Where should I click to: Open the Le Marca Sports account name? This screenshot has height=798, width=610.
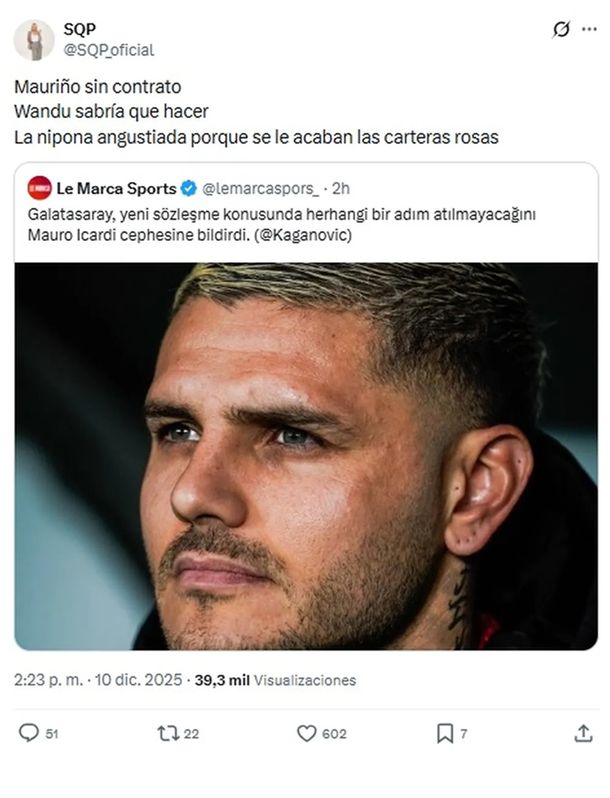(x=116, y=188)
